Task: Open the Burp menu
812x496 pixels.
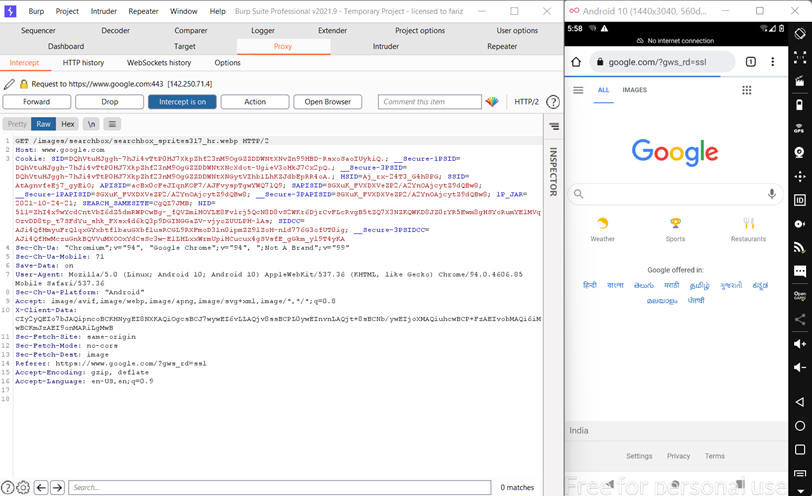Action: 36,11
